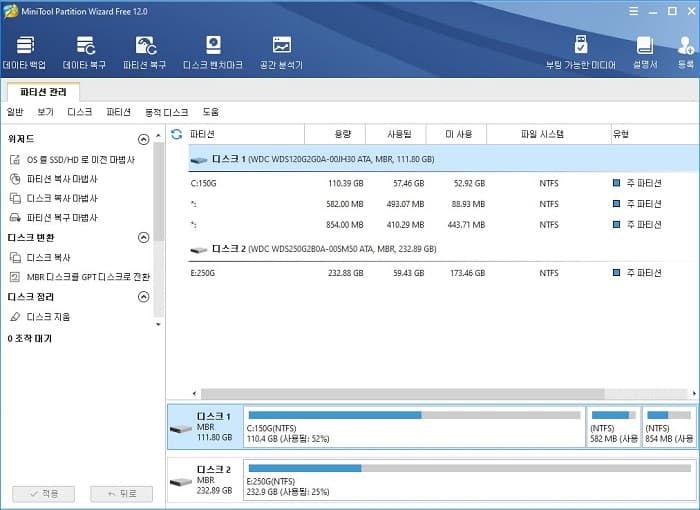Viewport: 700px width, 510px height.
Task: Click 디스크 지움 in sidebar
Action: tap(40, 317)
